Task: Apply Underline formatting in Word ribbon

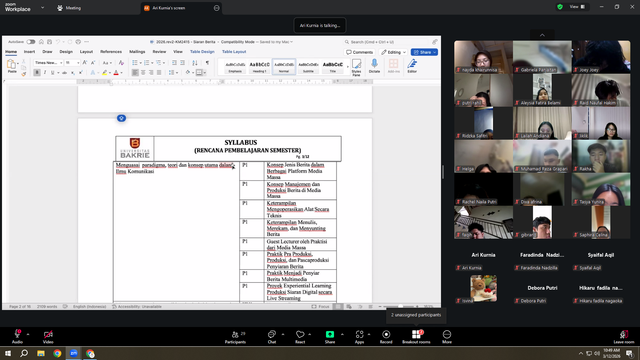Action: click(52, 73)
